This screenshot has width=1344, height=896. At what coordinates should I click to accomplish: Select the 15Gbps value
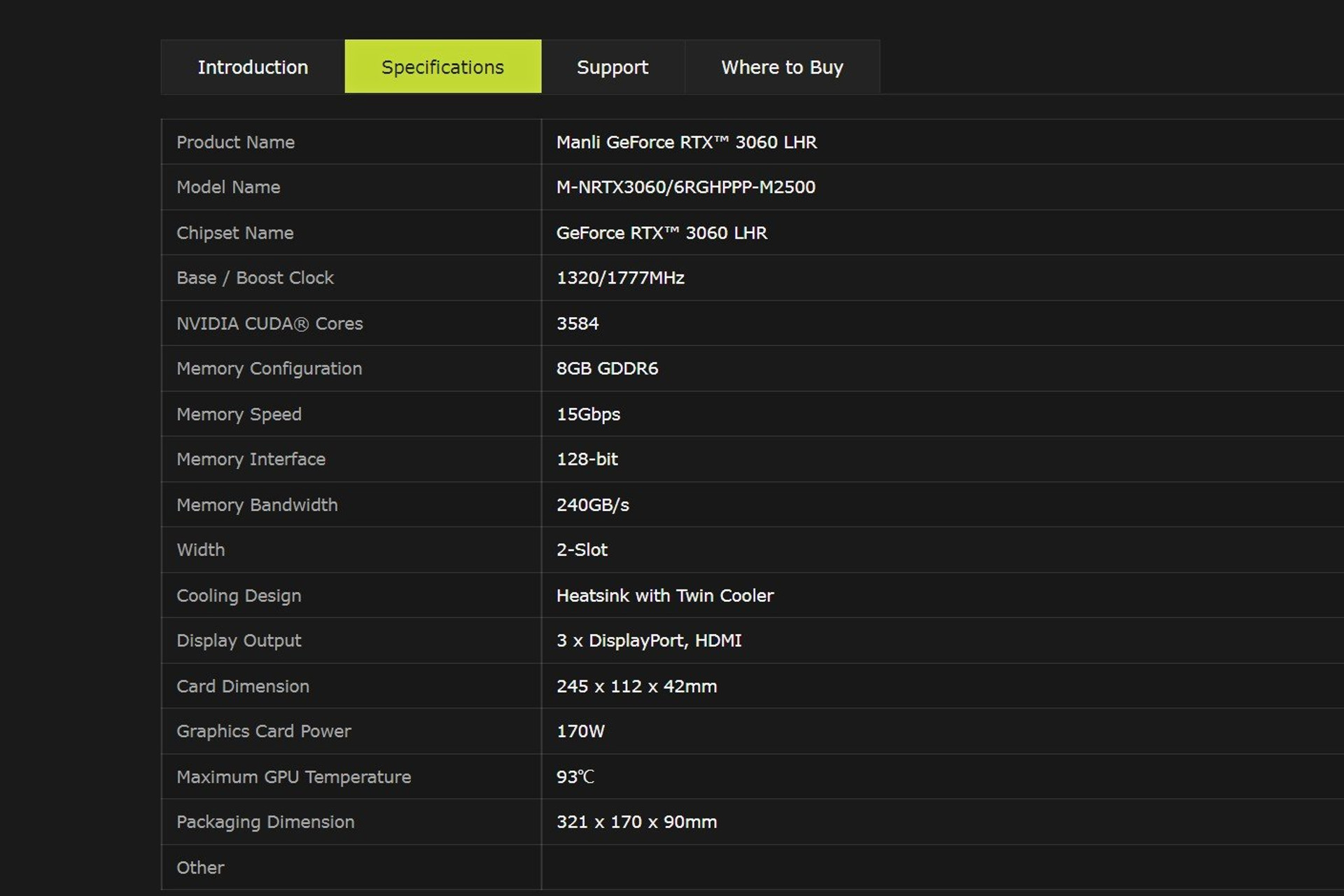[589, 414]
